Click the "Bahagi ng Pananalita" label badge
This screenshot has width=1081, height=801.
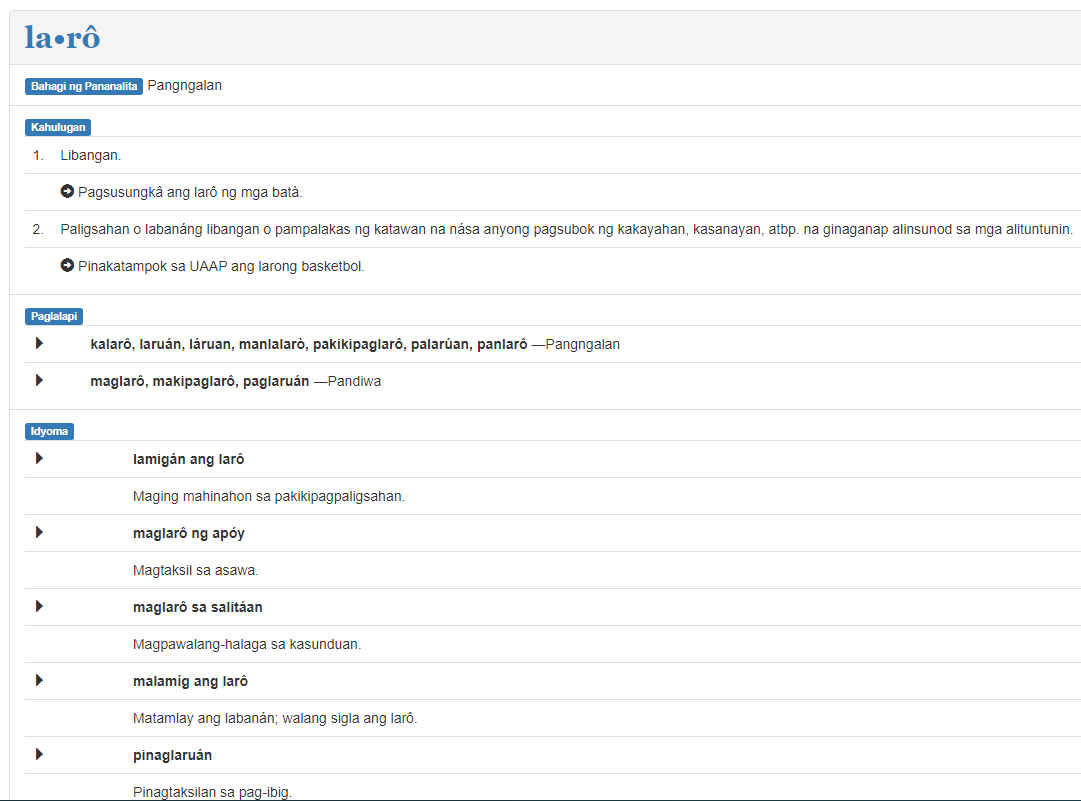84,86
